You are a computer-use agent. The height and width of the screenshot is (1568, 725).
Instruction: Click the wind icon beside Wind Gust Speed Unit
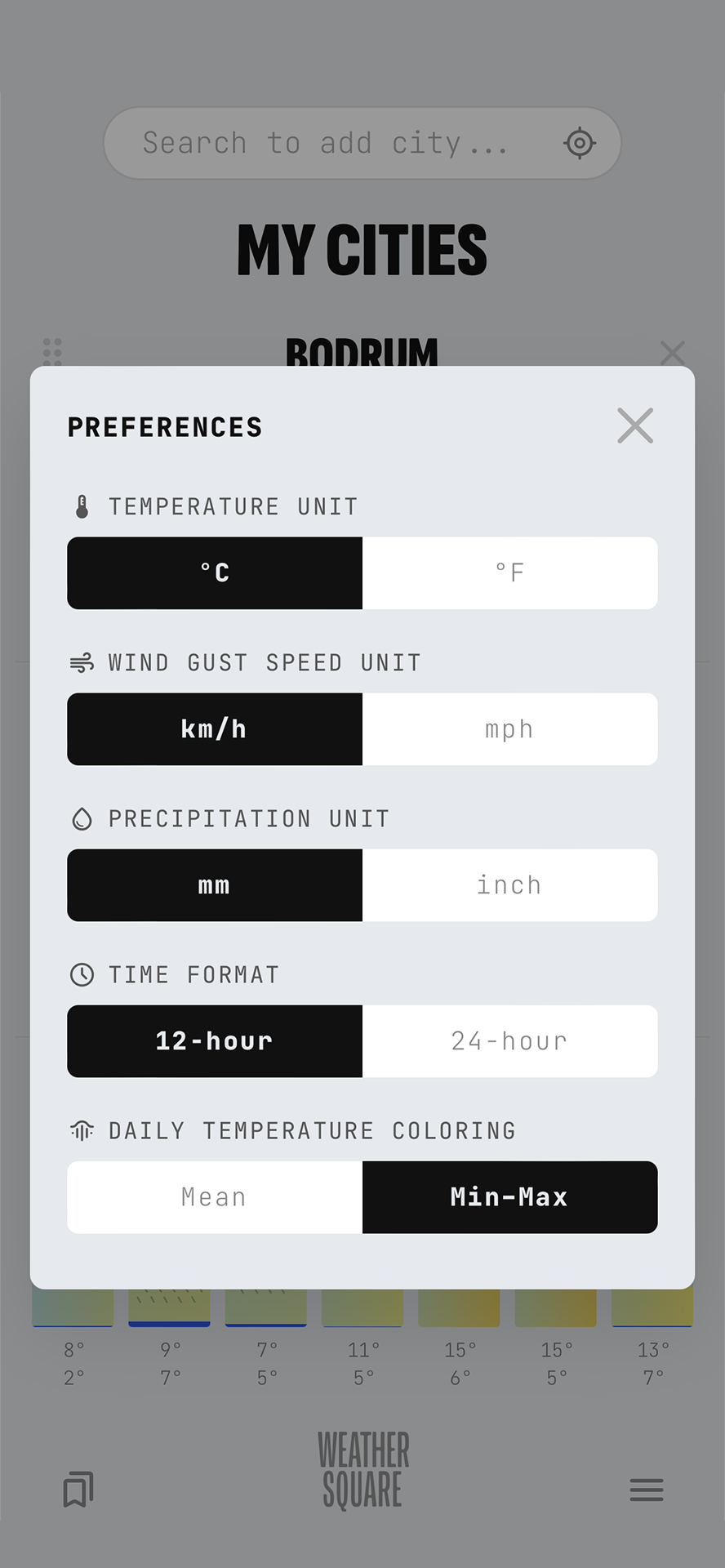pos(82,662)
